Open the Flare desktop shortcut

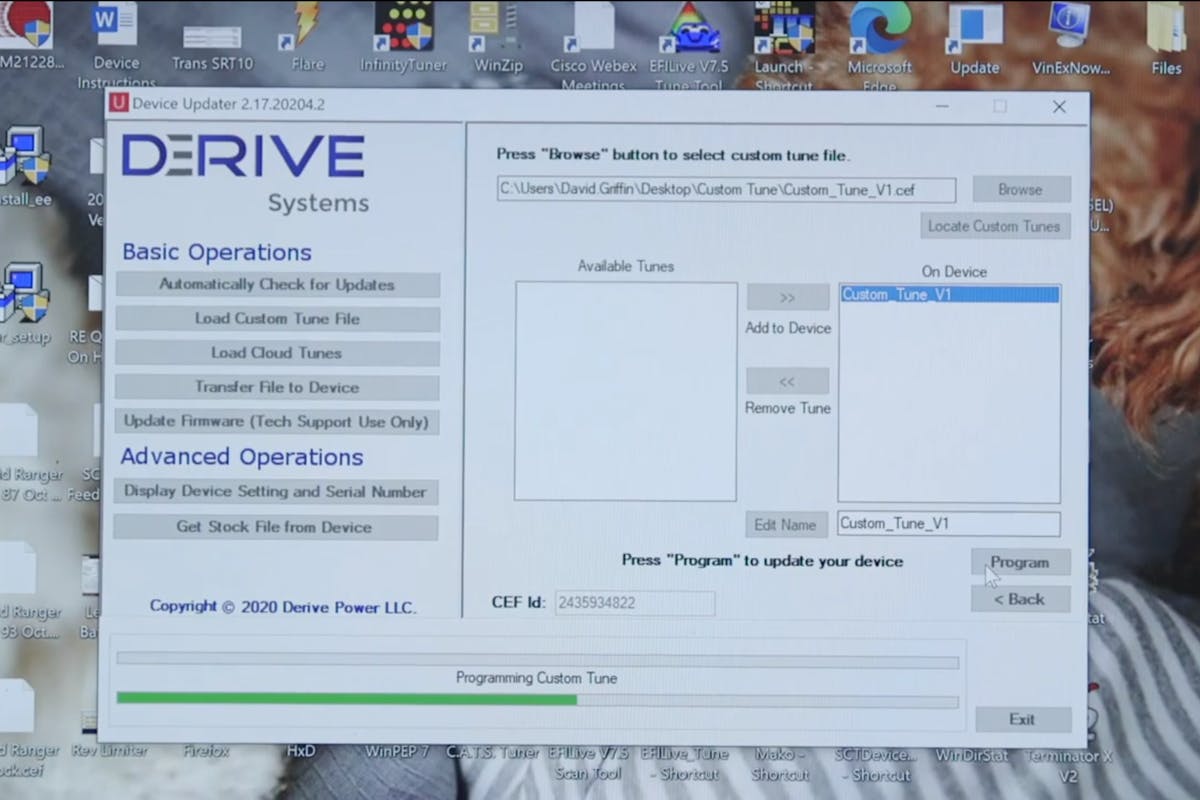click(307, 32)
